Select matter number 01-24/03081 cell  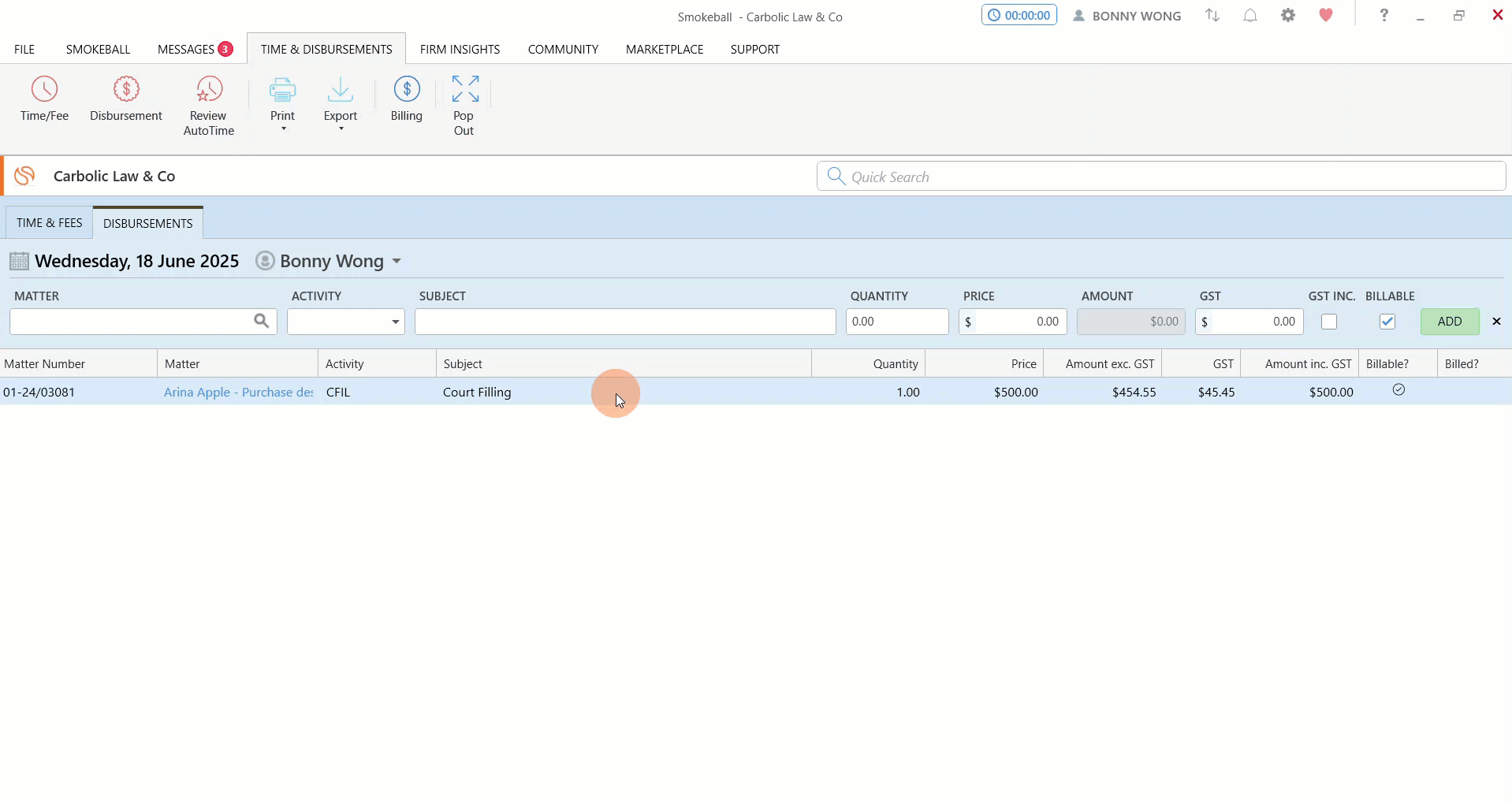[78, 392]
